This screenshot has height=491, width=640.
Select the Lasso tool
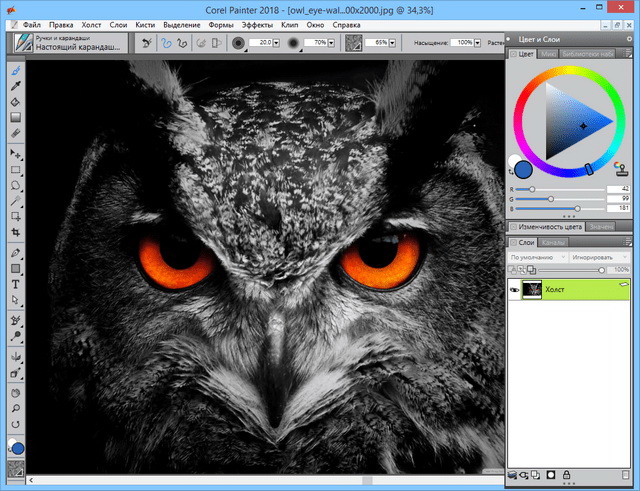tap(16, 185)
